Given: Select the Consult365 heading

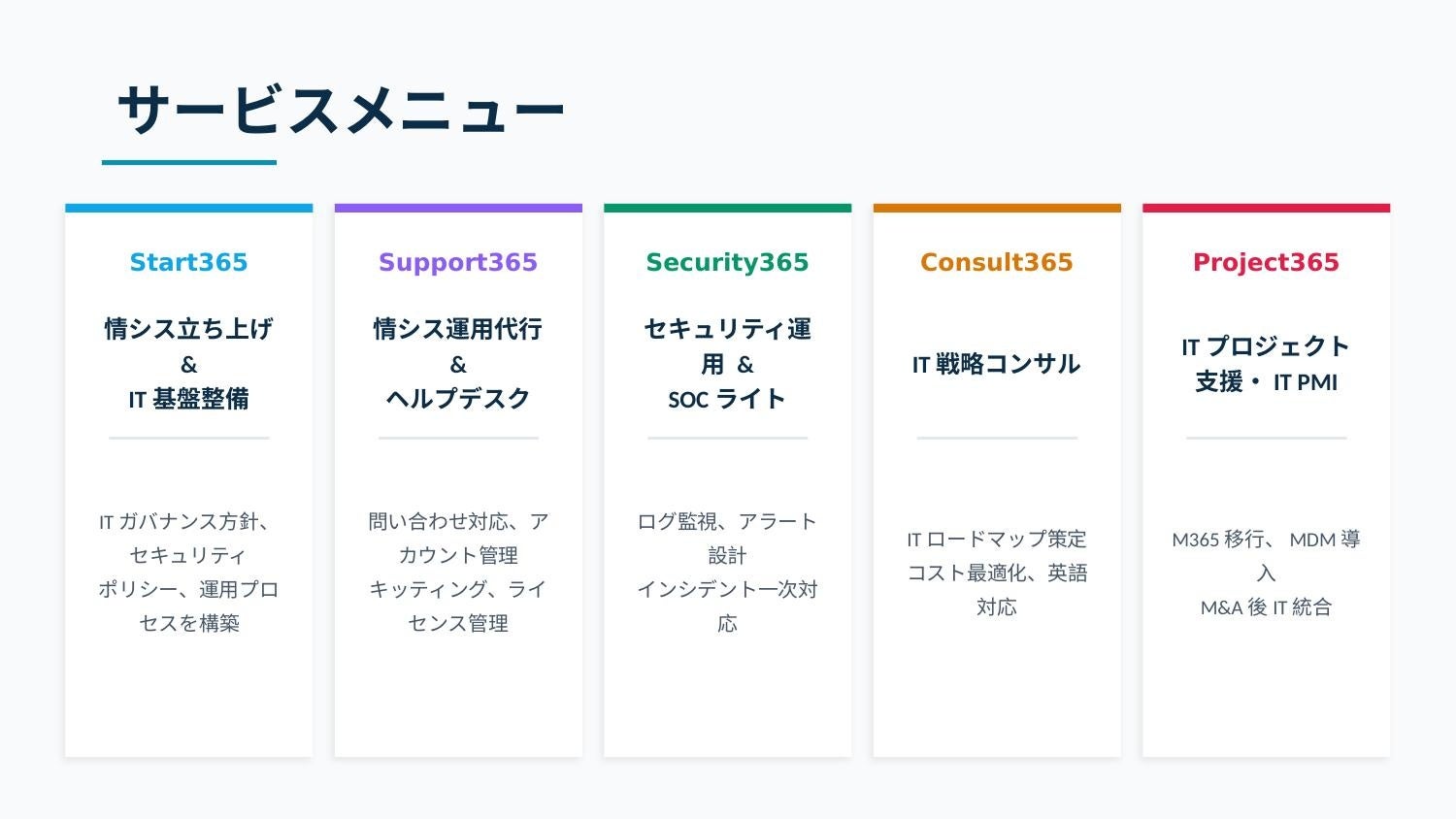Looking at the screenshot, I should pos(997,262).
